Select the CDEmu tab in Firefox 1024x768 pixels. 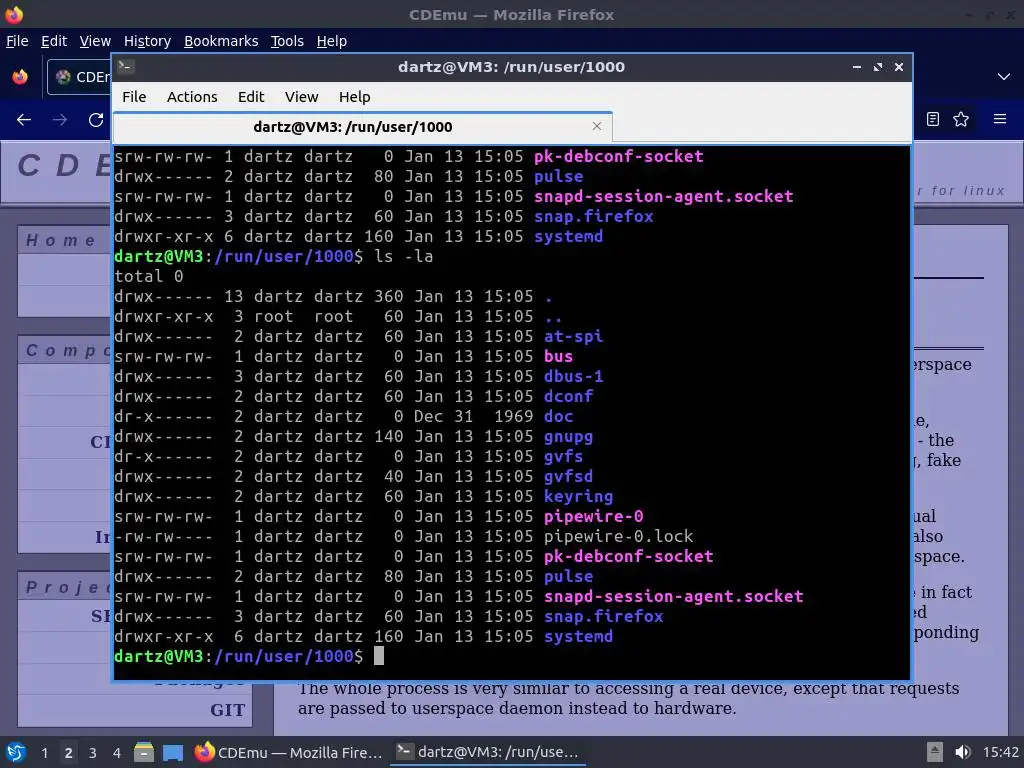click(x=81, y=77)
